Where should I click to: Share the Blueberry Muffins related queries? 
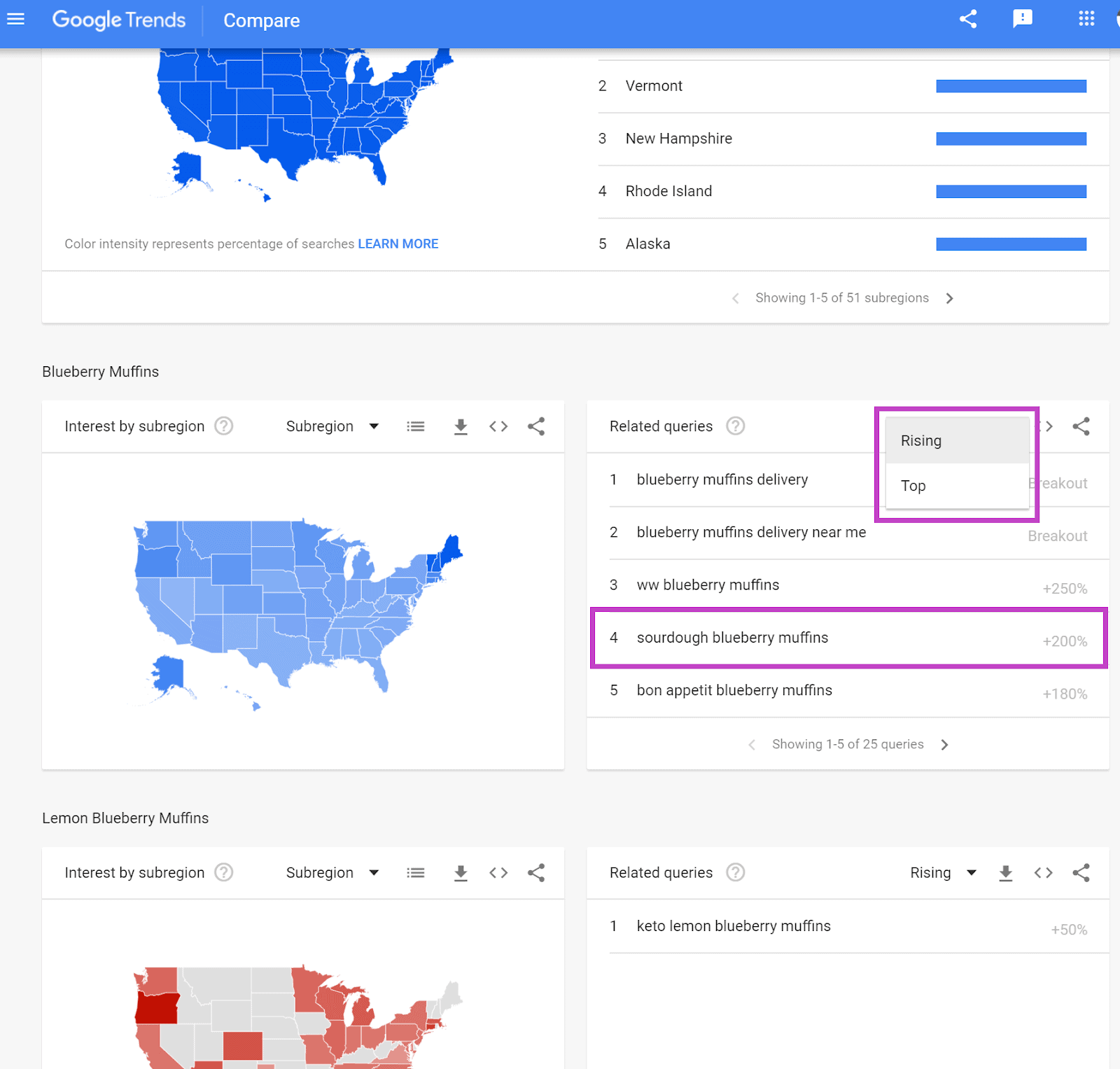(1081, 426)
